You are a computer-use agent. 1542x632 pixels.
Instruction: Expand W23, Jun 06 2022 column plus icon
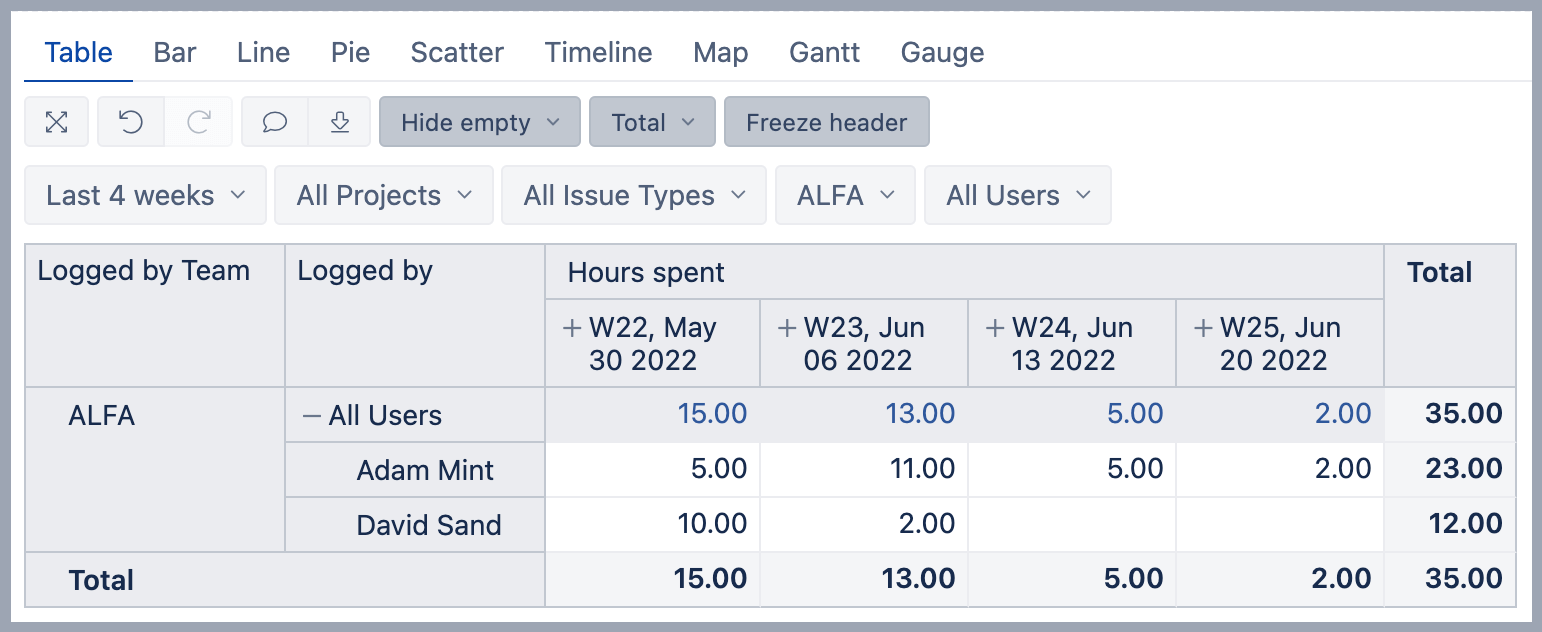click(x=788, y=328)
